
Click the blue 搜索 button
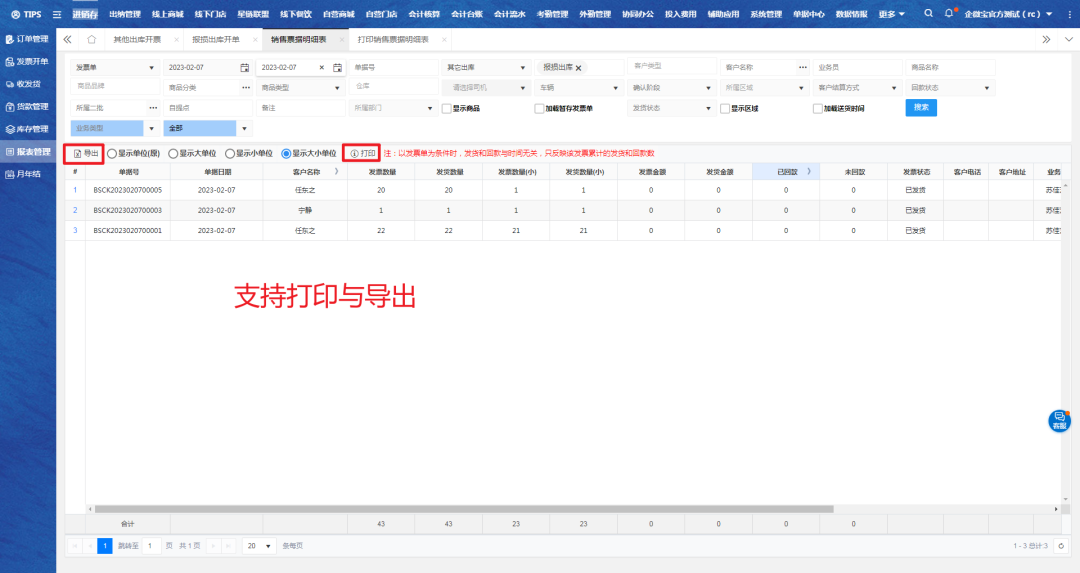(x=921, y=107)
